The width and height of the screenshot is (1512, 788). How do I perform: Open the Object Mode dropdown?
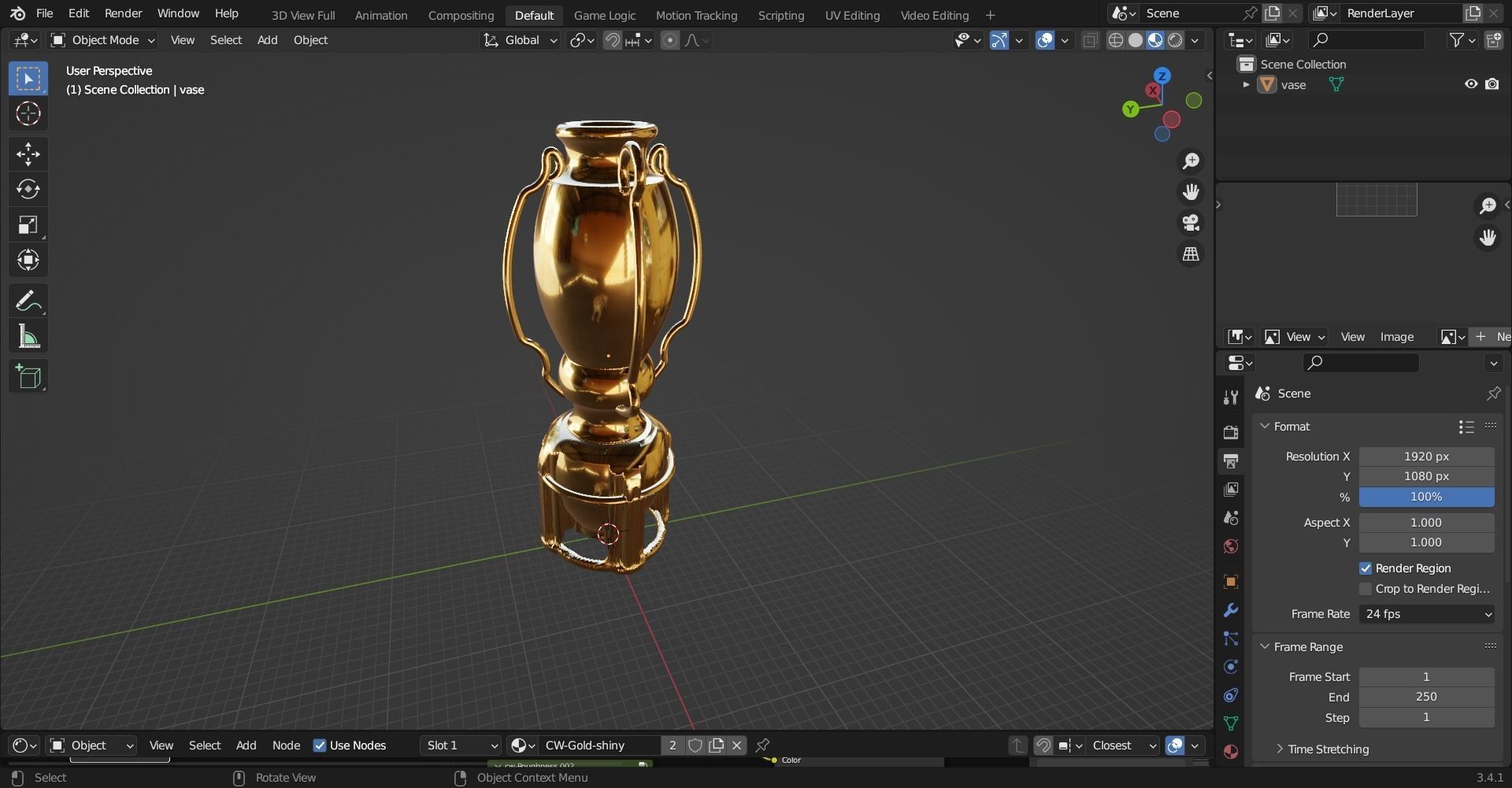click(x=102, y=40)
